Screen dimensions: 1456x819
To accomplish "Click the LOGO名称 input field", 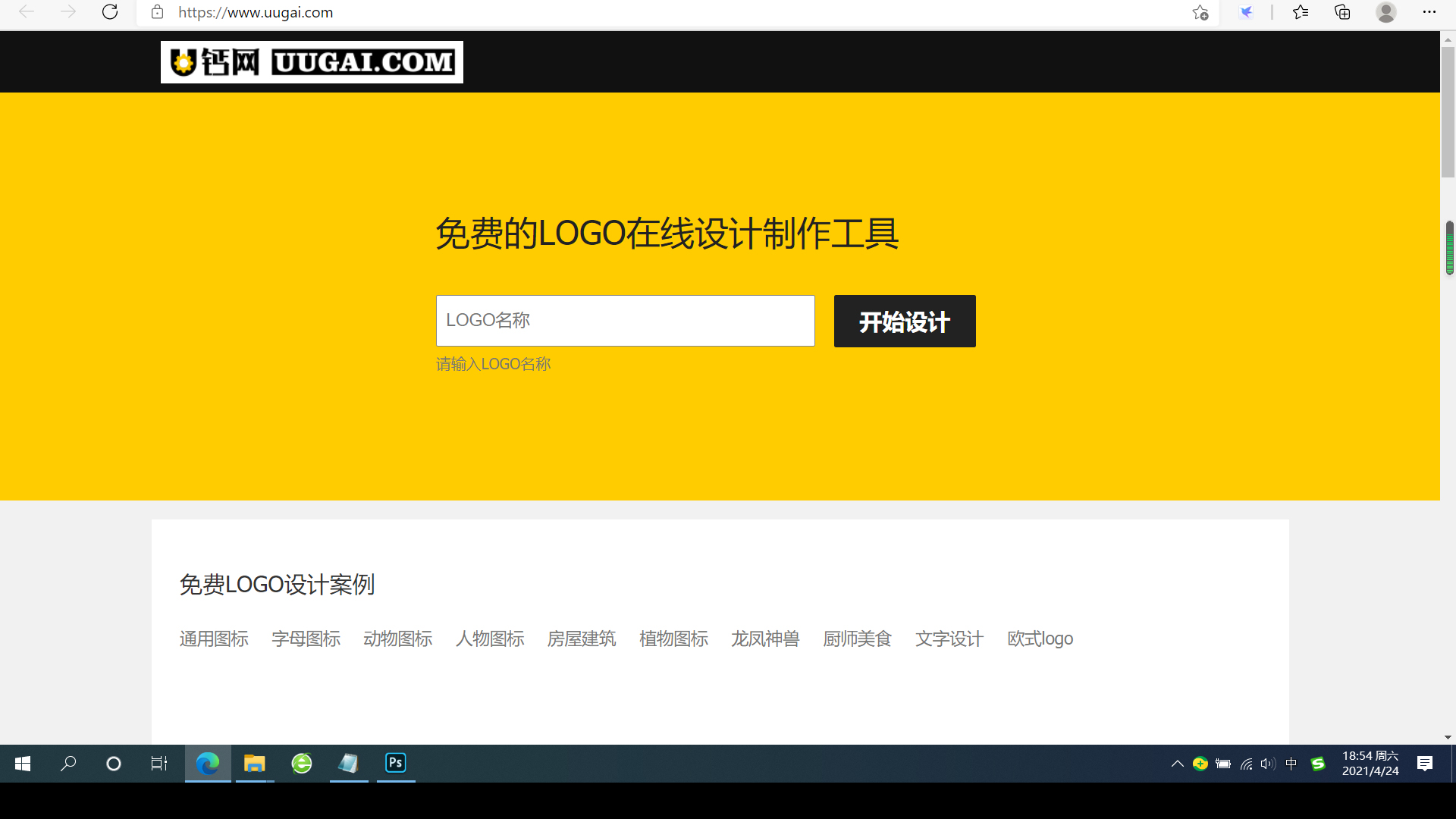I will [625, 321].
